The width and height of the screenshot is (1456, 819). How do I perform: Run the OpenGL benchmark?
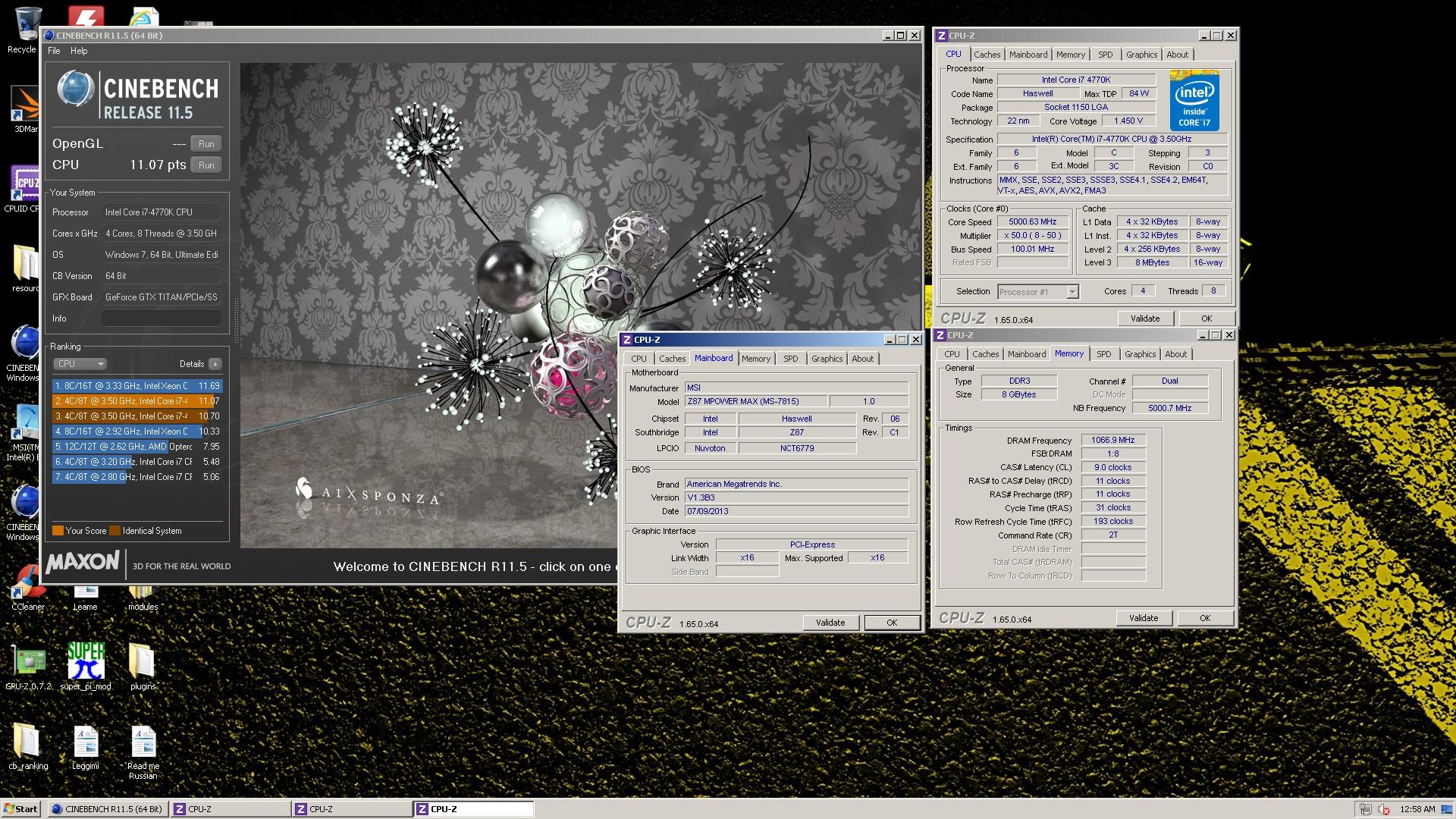click(206, 144)
